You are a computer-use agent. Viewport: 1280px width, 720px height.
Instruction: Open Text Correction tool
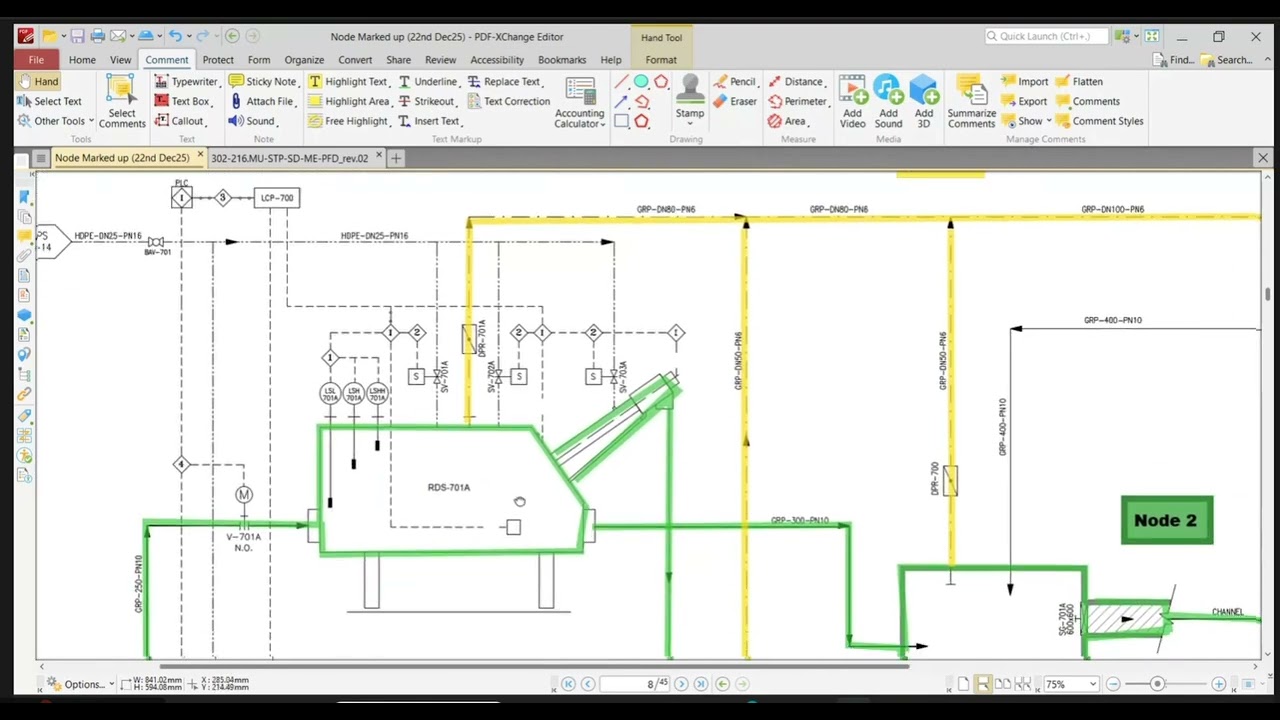pyautogui.click(x=508, y=101)
